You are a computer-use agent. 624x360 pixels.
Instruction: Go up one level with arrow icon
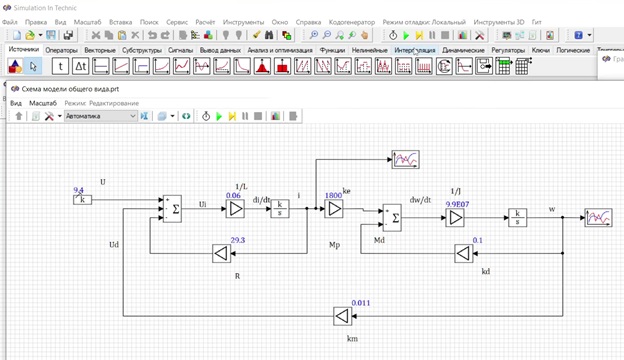19,116
